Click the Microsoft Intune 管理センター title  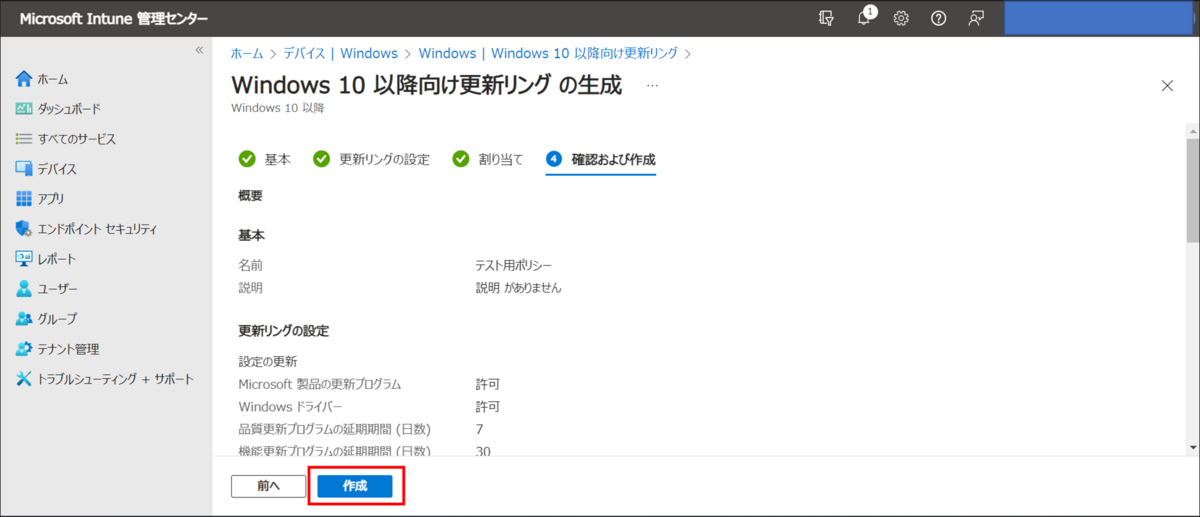click(114, 18)
